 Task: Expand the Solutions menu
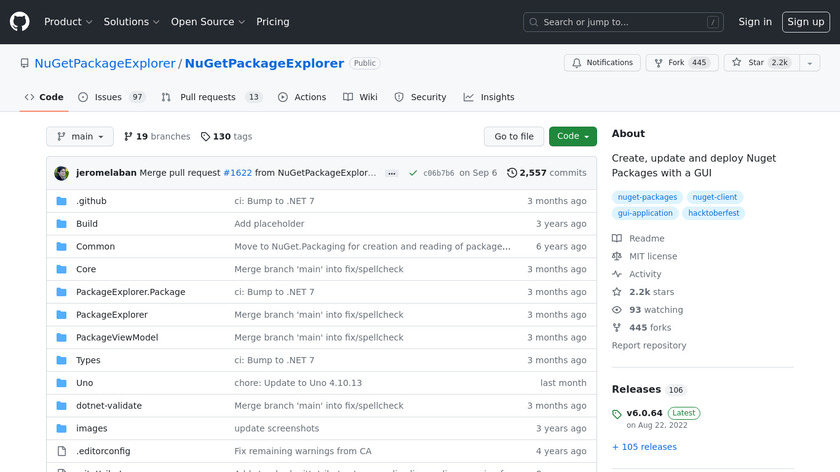[x=131, y=22]
